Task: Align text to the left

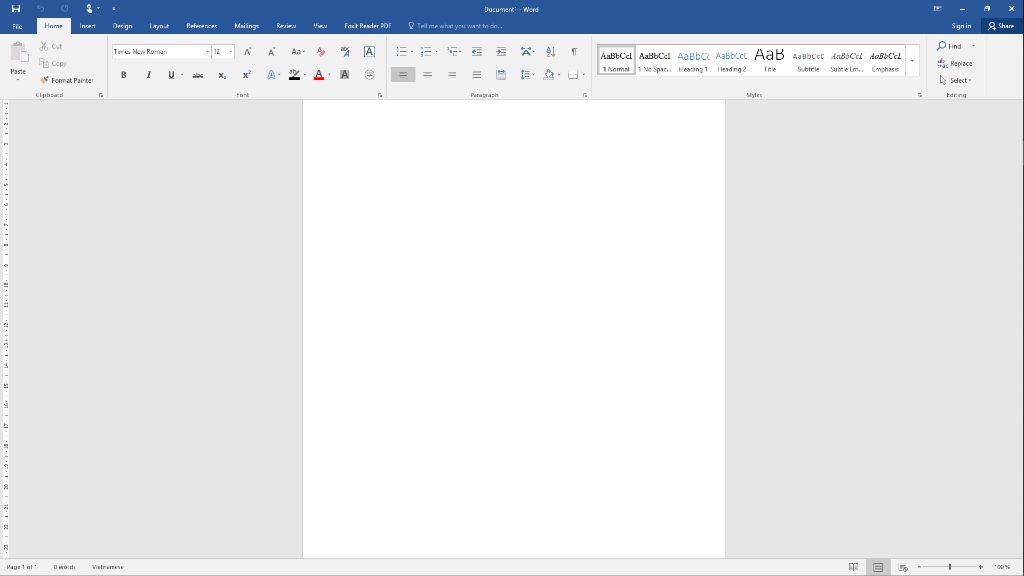Action: 403,75
